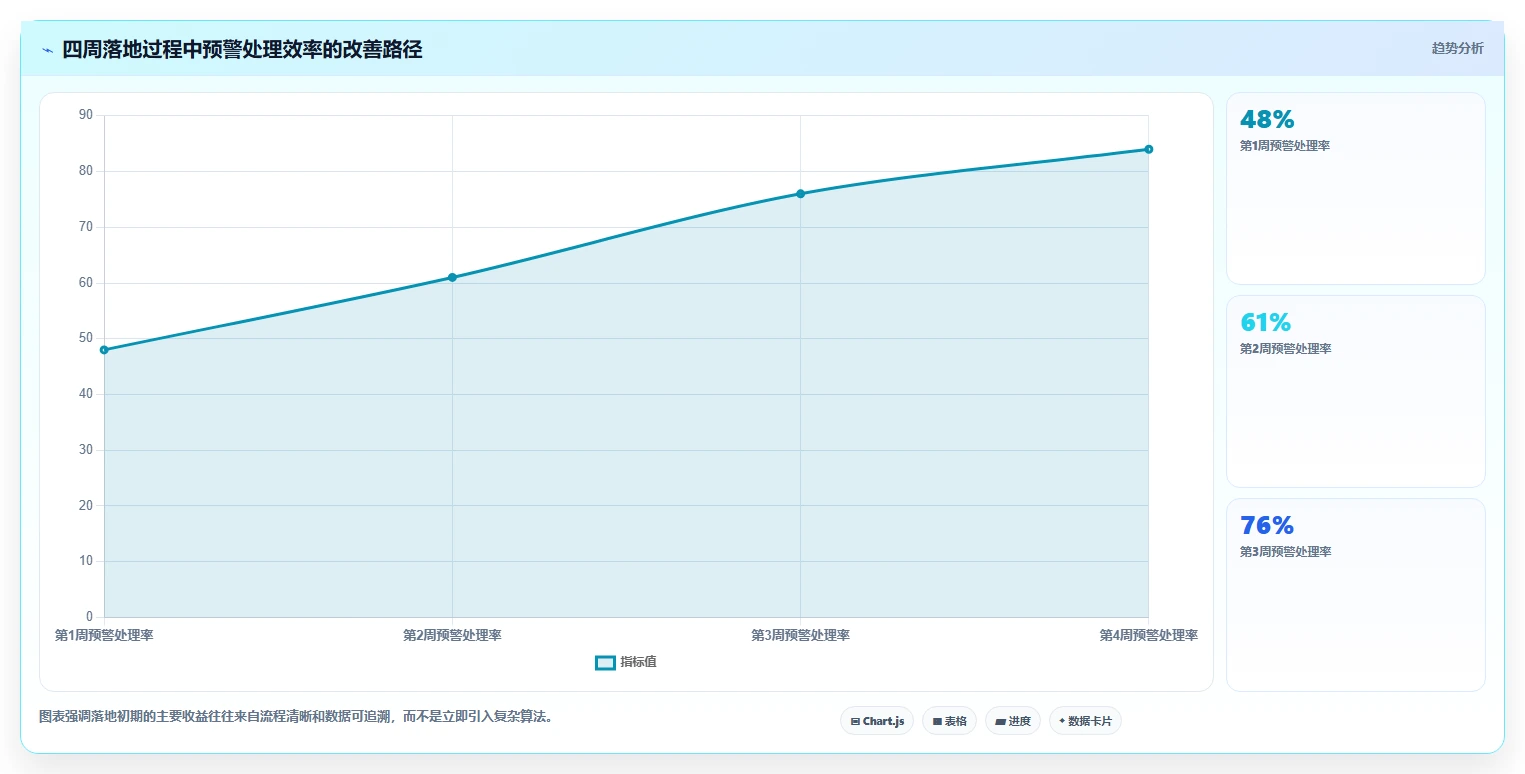Click the 61% value text
The width and height of the screenshot is (1525, 774).
tap(1265, 322)
